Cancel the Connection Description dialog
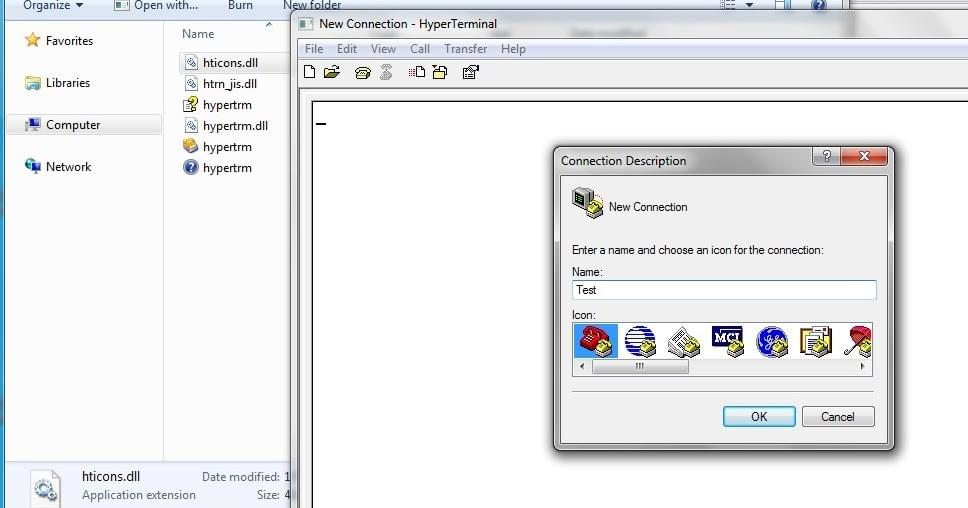The height and width of the screenshot is (508, 968). click(x=838, y=417)
